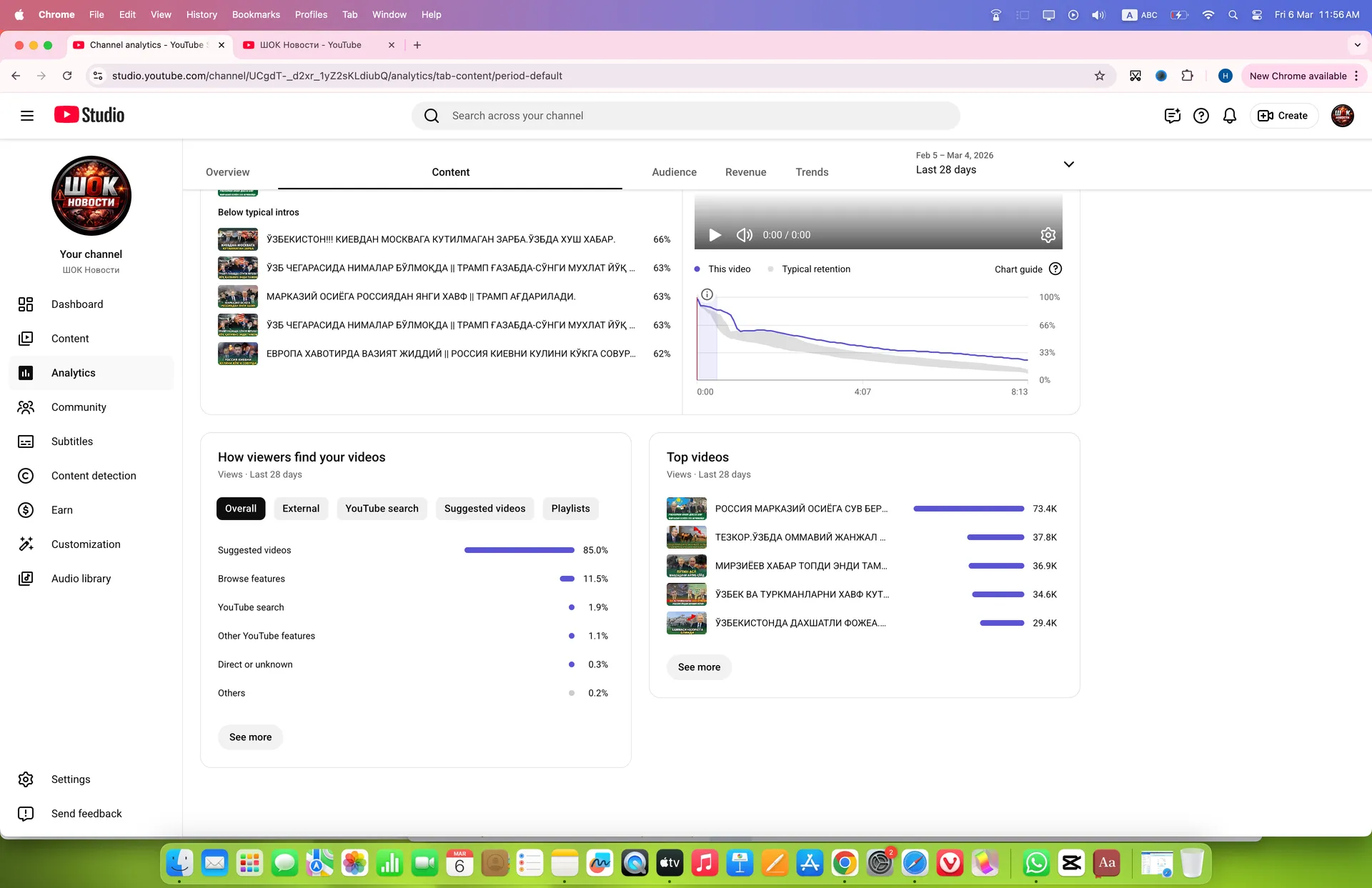This screenshot has width=1372, height=888.
Task: Switch to the Trends tab
Action: coord(812,172)
